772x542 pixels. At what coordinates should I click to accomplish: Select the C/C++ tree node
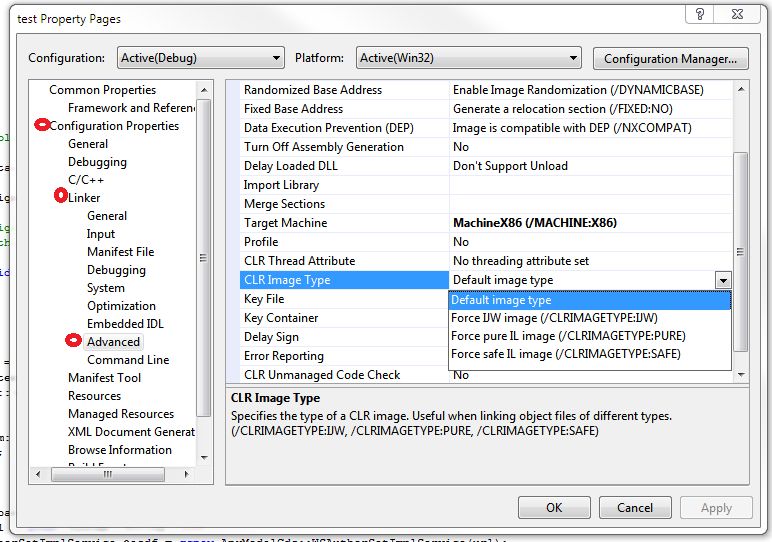click(x=86, y=180)
